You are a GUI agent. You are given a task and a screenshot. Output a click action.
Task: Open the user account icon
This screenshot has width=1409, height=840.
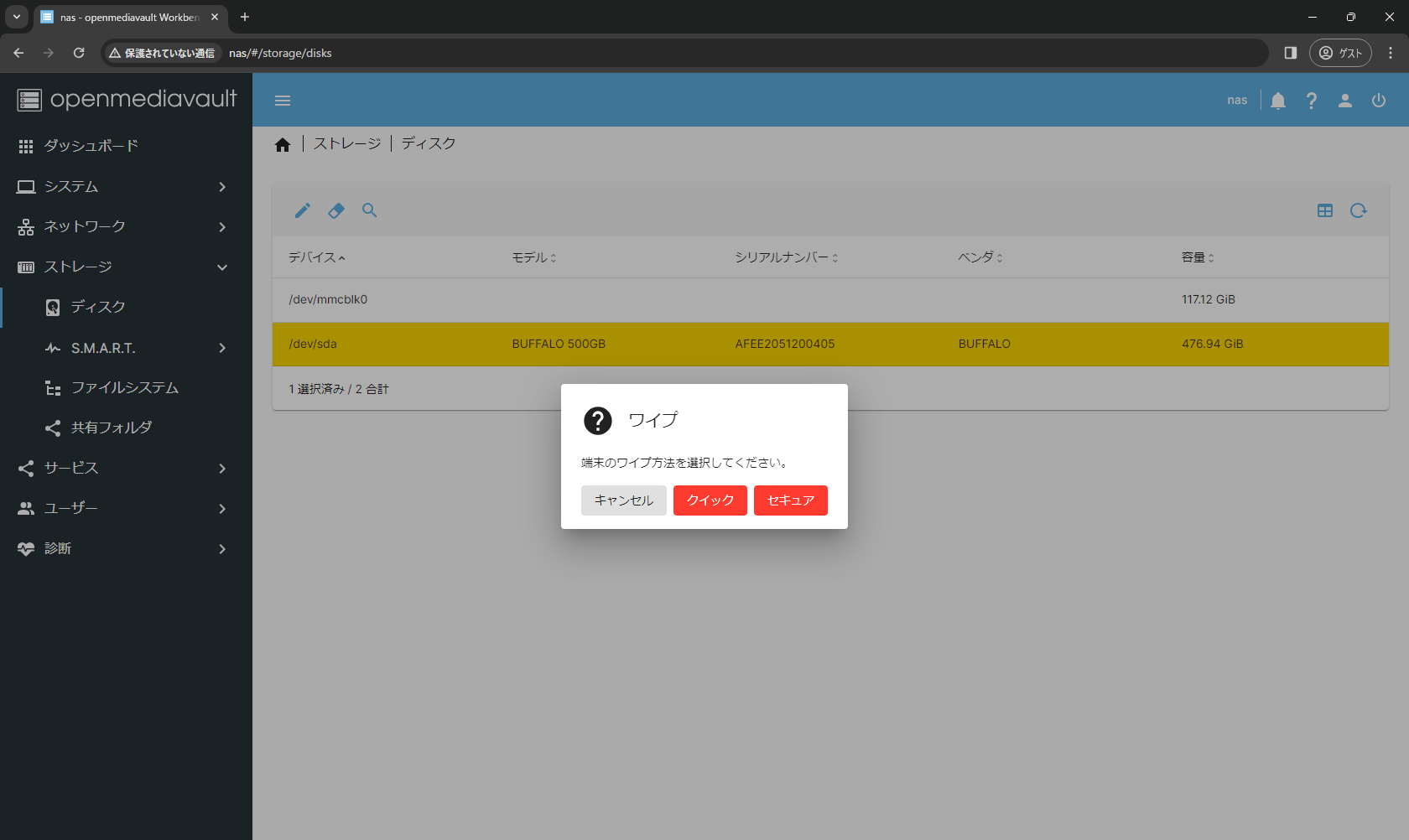click(1345, 101)
